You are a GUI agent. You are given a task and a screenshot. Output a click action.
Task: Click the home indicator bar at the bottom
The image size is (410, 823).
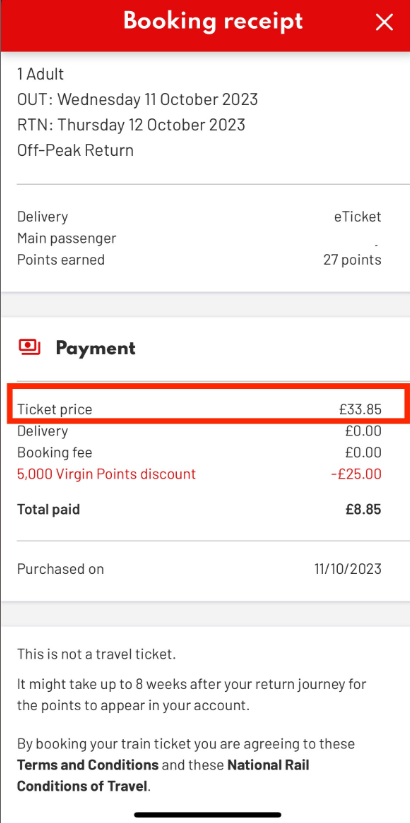207,814
